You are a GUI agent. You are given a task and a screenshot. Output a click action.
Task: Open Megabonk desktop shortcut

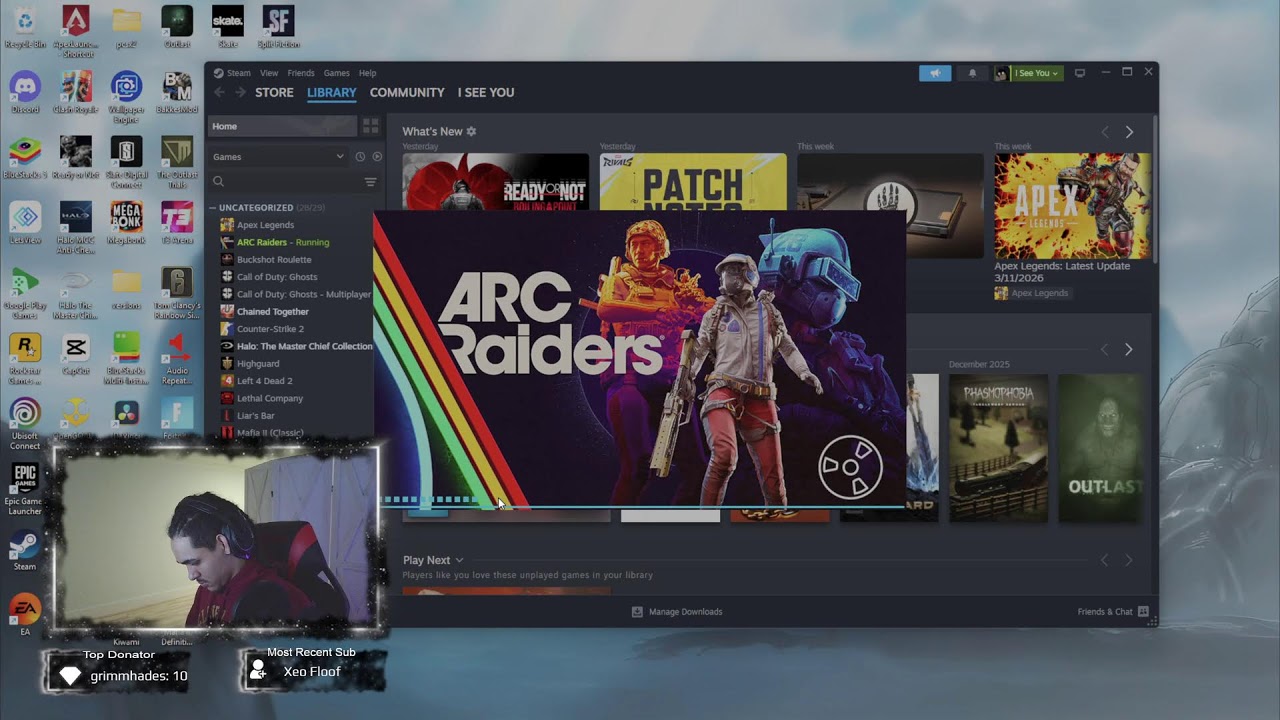126,222
